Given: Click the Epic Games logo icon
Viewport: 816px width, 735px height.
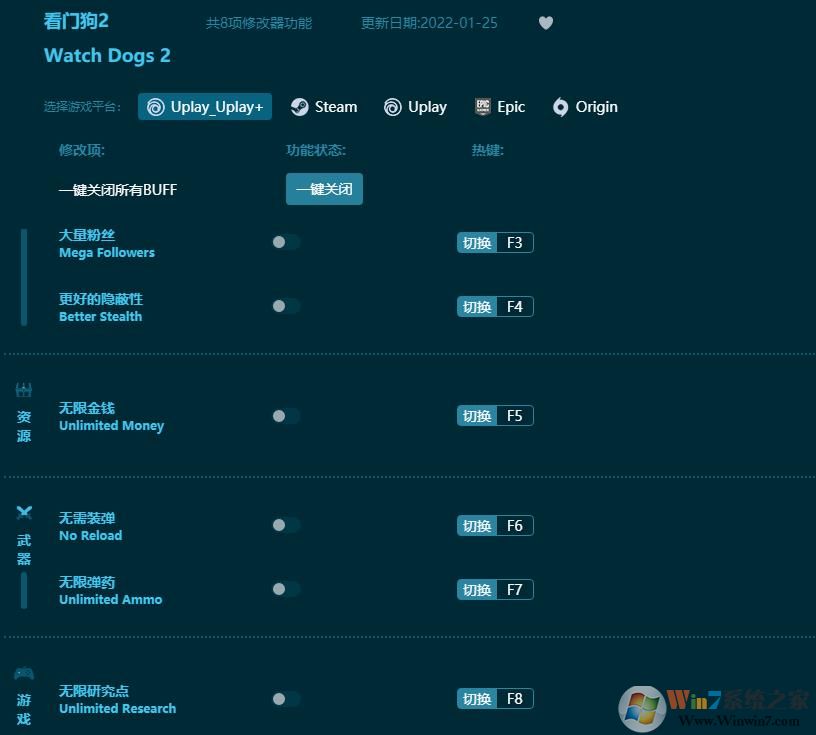Looking at the screenshot, I should (x=482, y=107).
